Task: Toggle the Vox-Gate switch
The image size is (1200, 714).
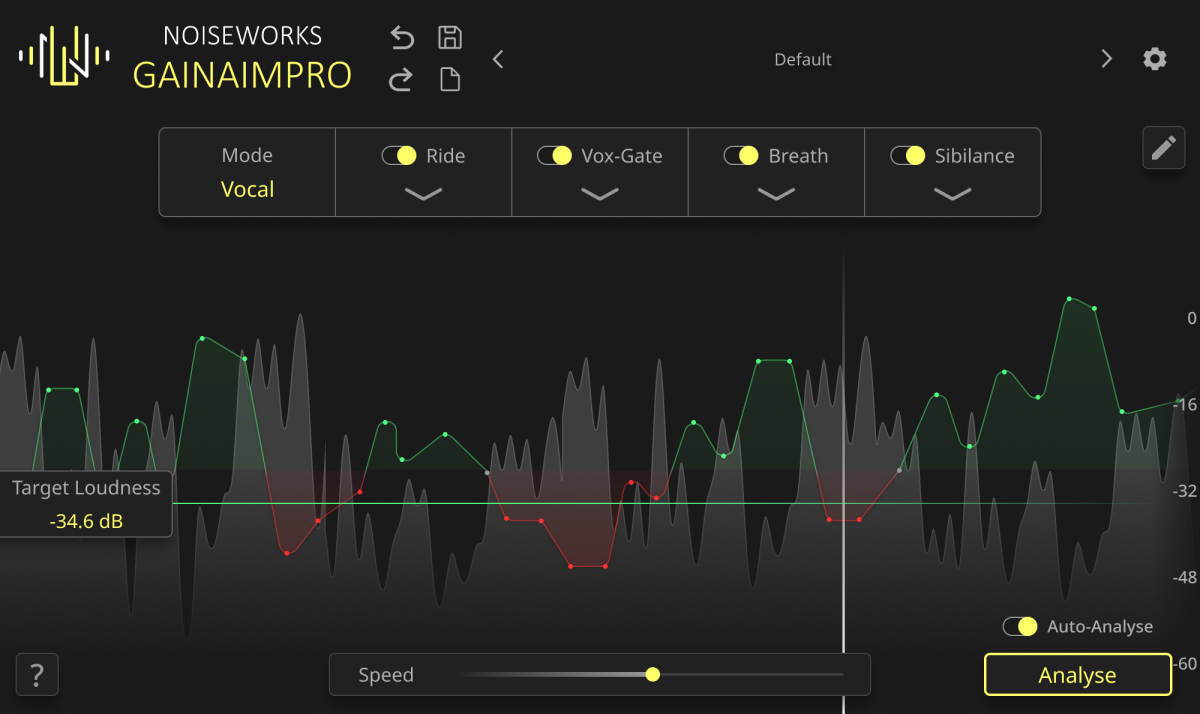Action: click(555, 156)
